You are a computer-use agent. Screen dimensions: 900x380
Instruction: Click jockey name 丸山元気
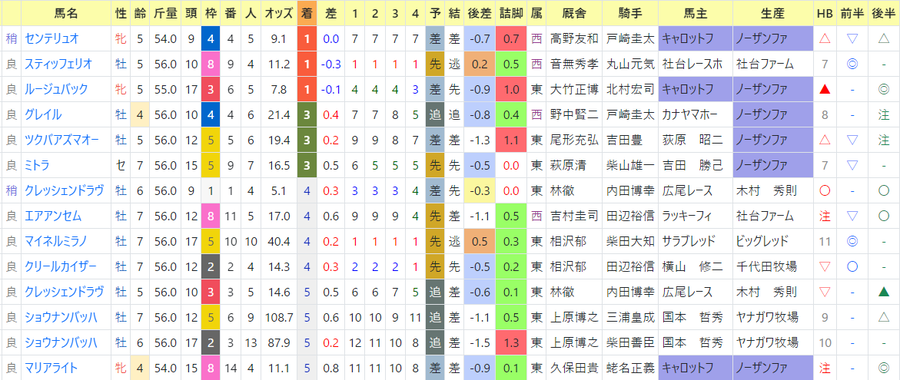coord(630,64)
